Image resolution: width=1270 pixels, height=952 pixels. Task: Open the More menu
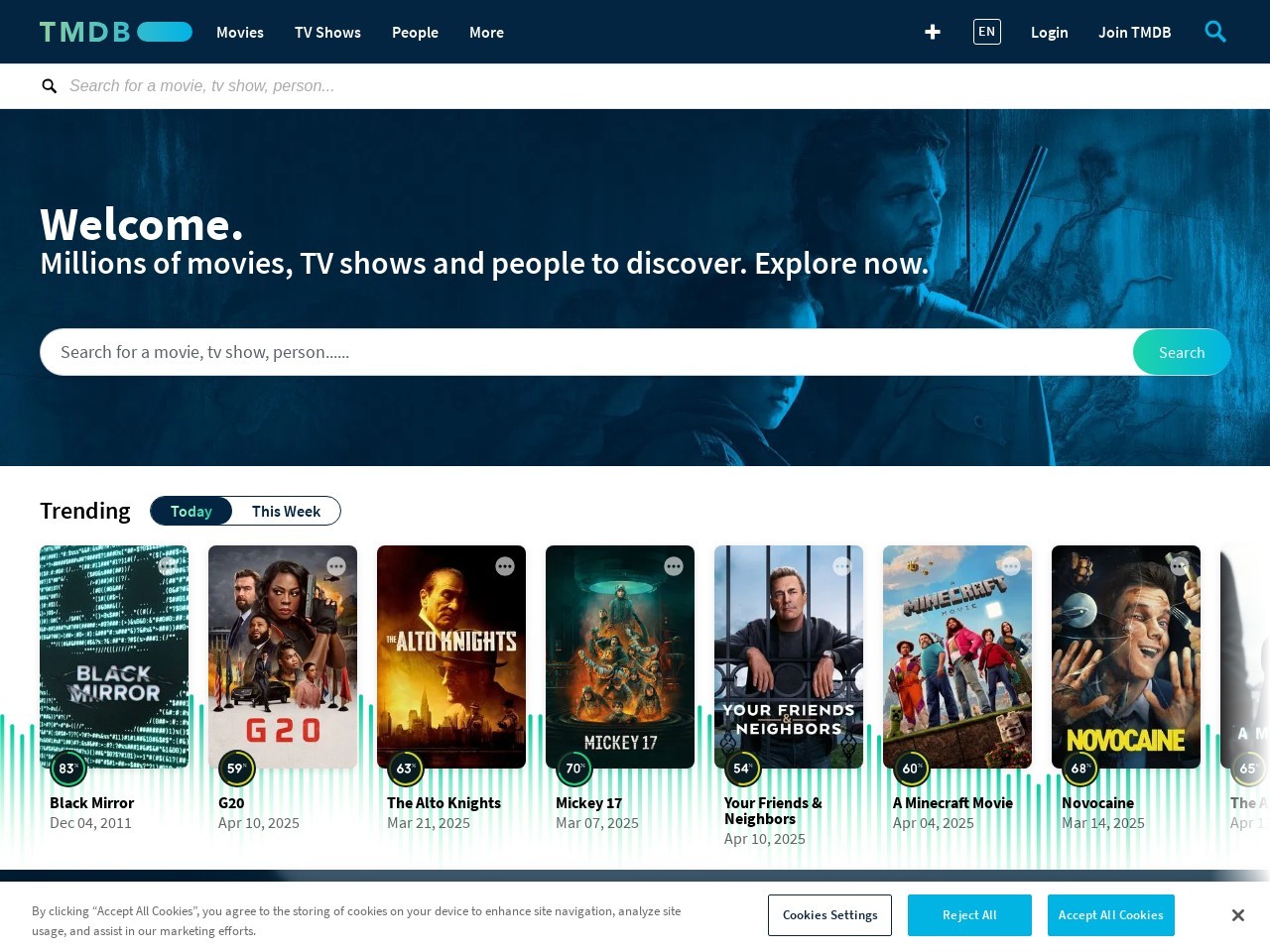tap(486, 32)
